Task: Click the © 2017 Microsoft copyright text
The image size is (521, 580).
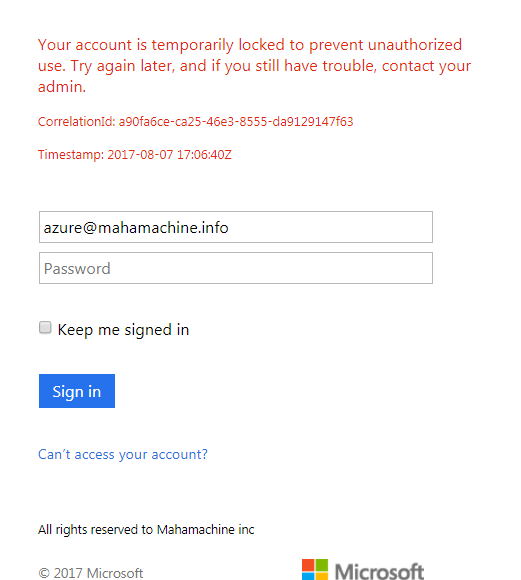Action: pos(91,573)
